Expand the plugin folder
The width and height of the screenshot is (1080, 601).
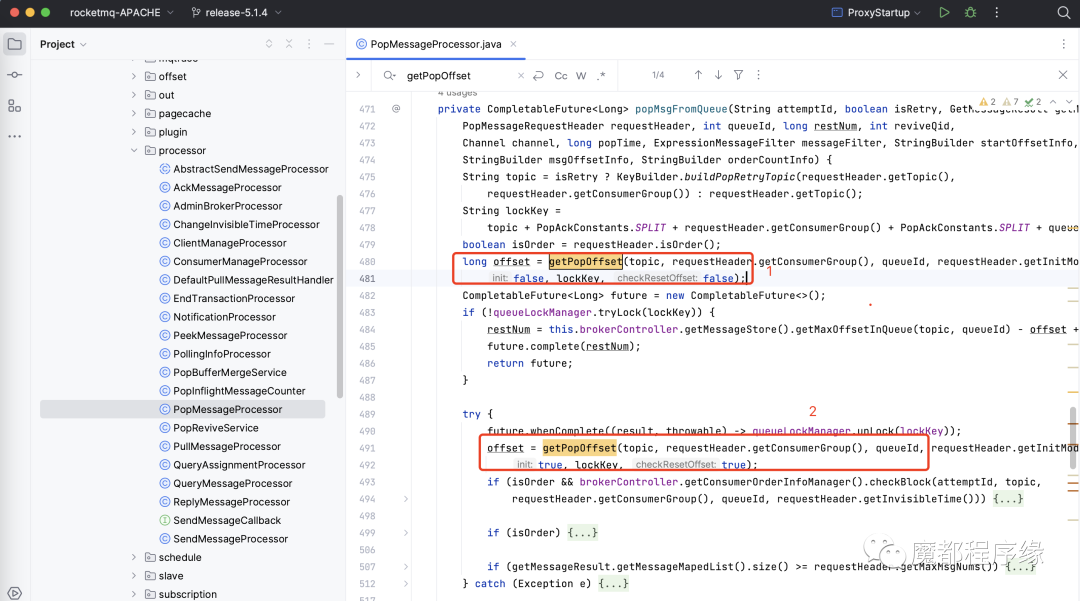(134, 132)
